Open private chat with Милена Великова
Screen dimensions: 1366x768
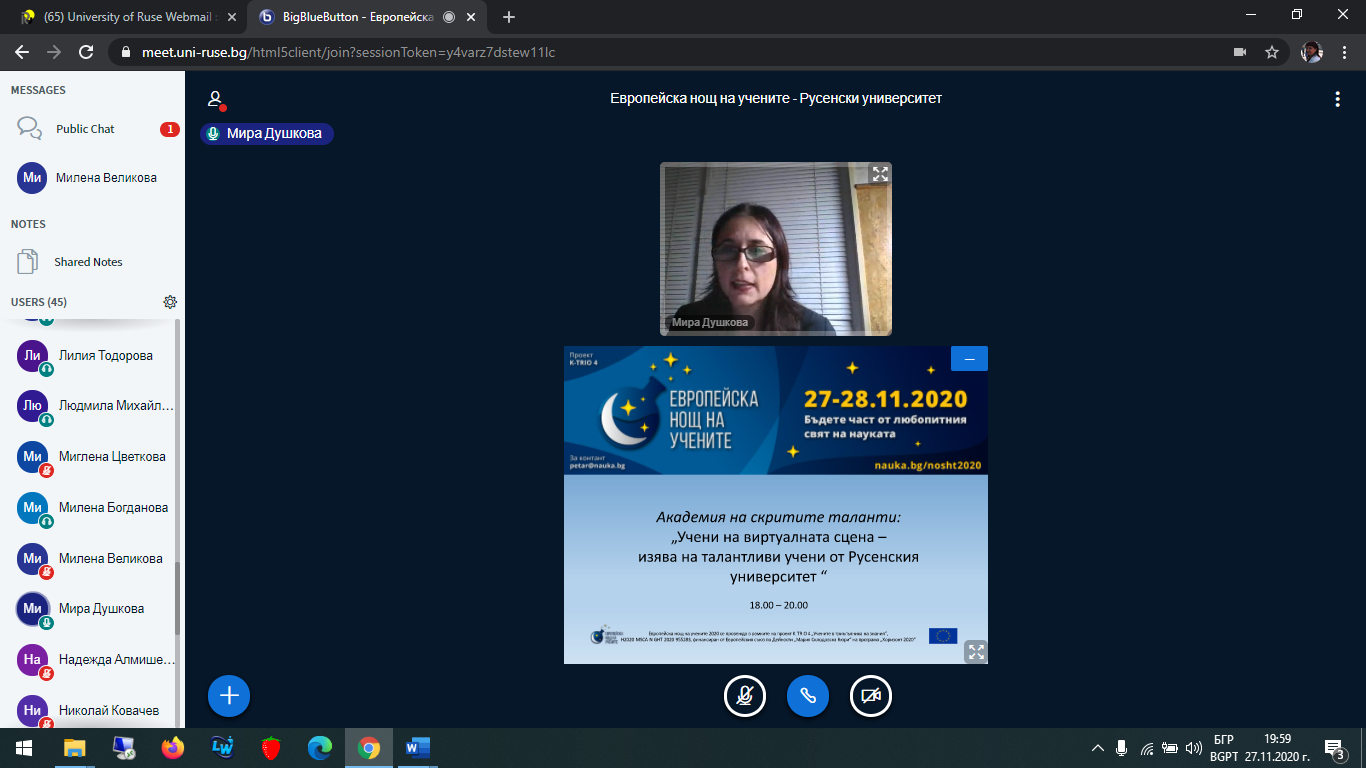105,178
